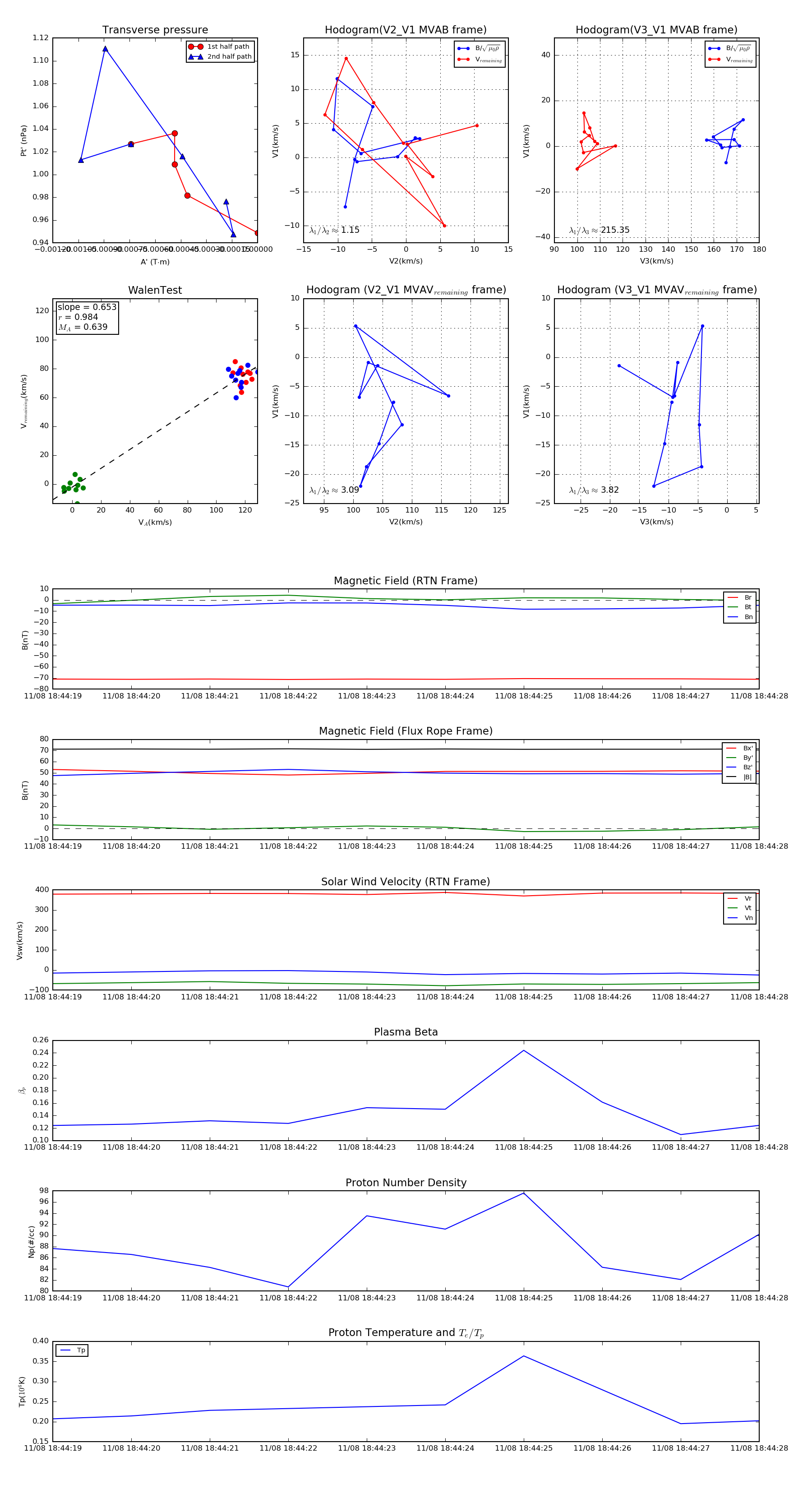The width and height of the screenshot is (812, 1489).
Task: Select the Bx' legend entry
Action: click(x=739, y=748)
